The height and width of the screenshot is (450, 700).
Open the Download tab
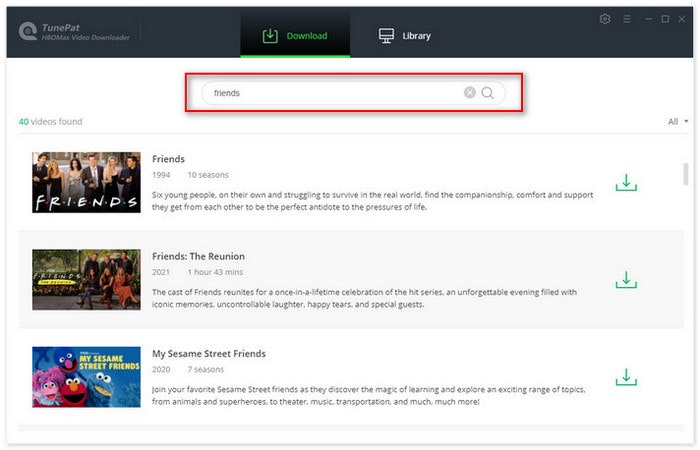[x=295, y=35]
